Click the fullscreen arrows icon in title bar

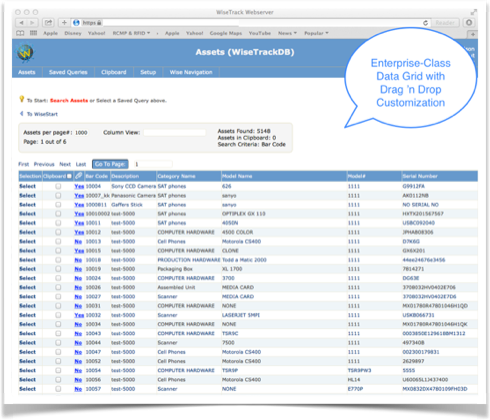point(473,12)
